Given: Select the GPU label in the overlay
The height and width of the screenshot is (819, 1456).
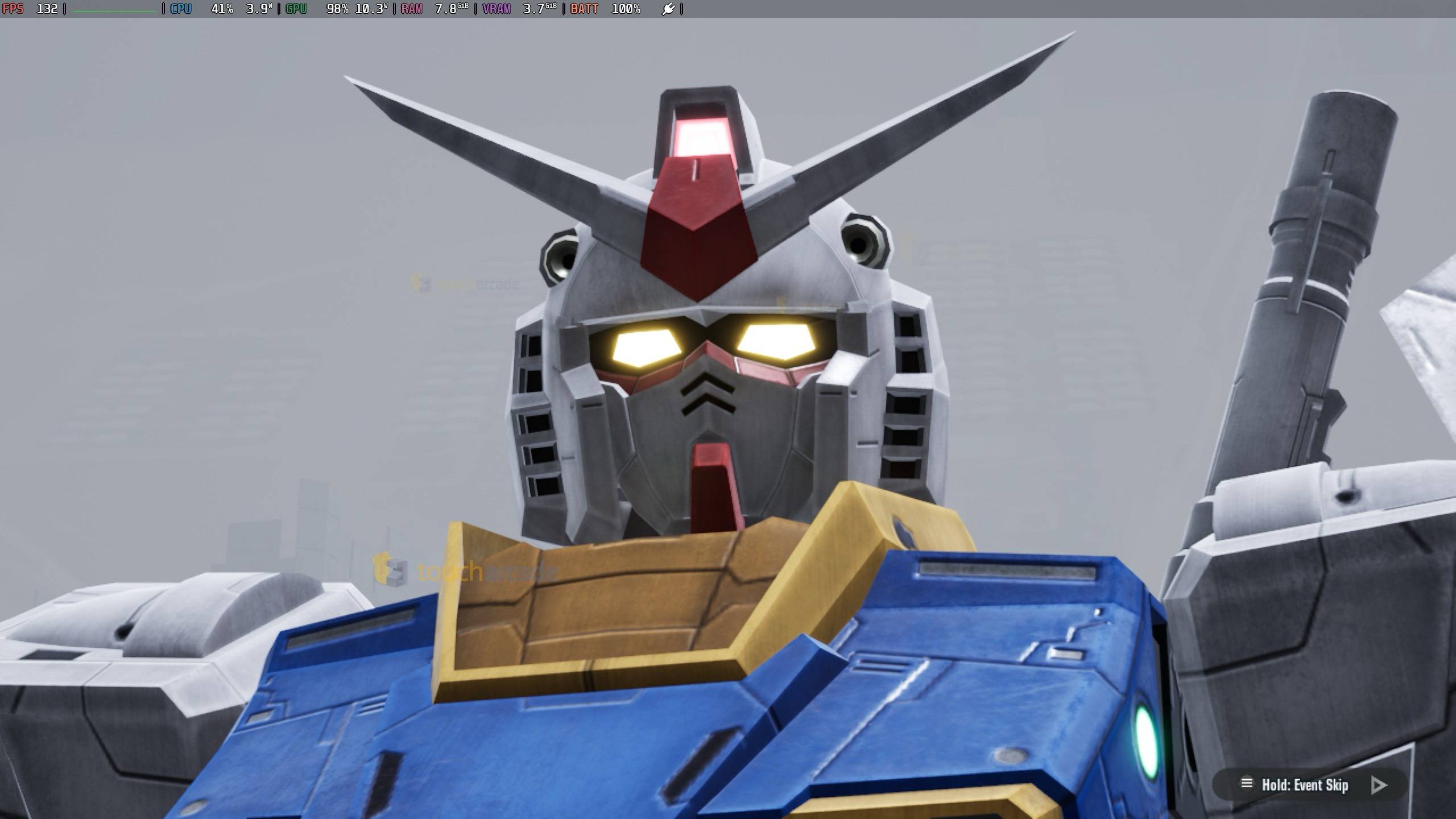Looking at the screenshot, I should coord(297,9).
